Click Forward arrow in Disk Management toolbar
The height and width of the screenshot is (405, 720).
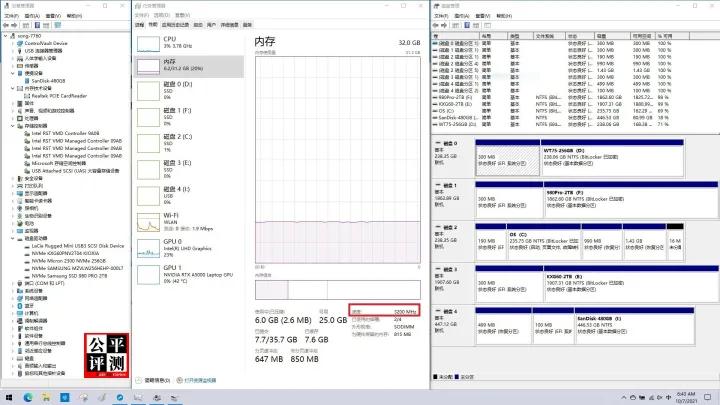tap(444, 25)
